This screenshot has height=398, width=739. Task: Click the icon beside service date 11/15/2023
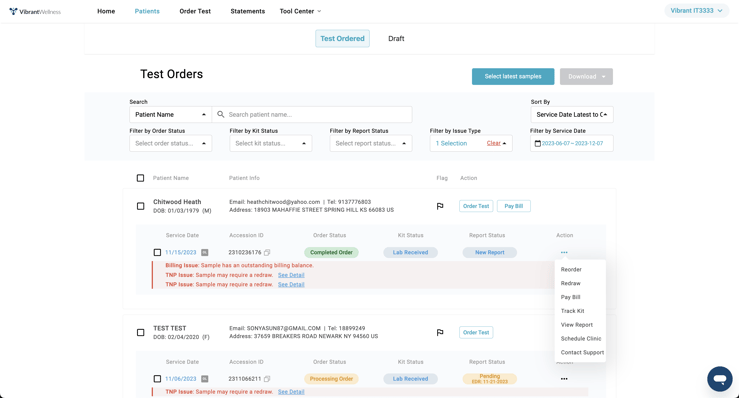pyautogui.click(x=205, y=252)
